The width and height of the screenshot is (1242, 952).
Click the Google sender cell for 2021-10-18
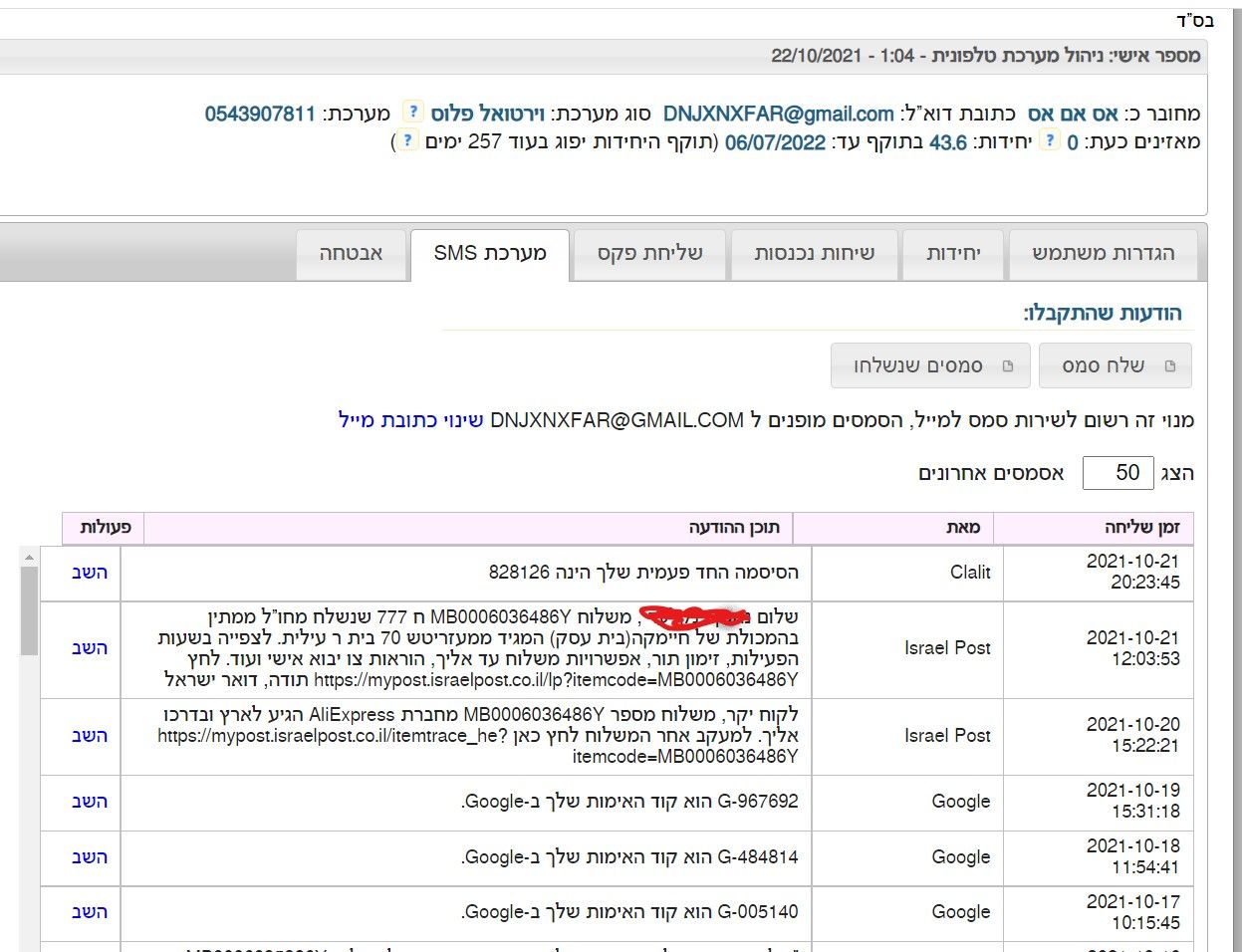coord(907,857)
